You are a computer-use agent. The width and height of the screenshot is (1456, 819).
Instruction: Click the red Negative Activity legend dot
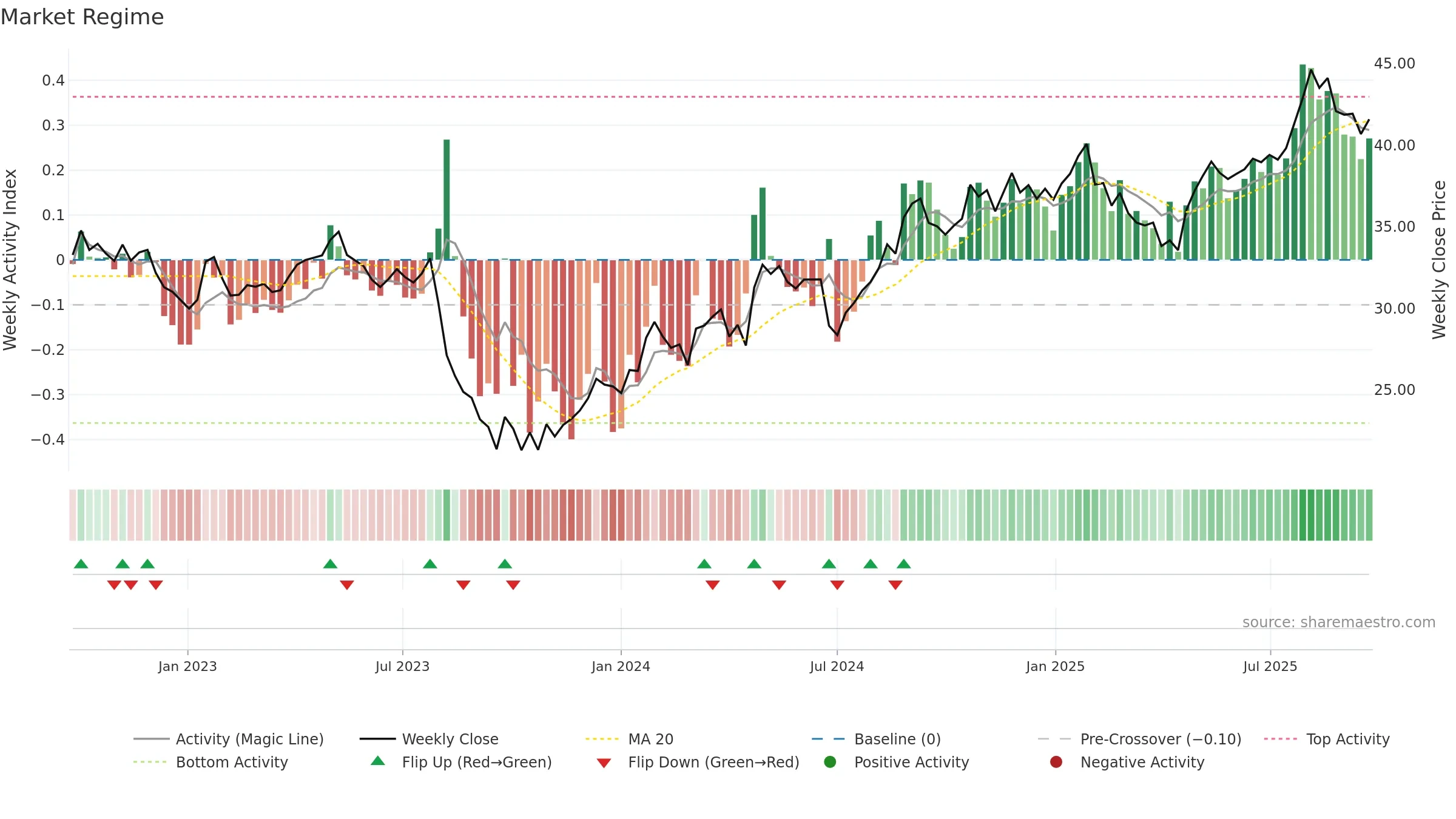1056,762
